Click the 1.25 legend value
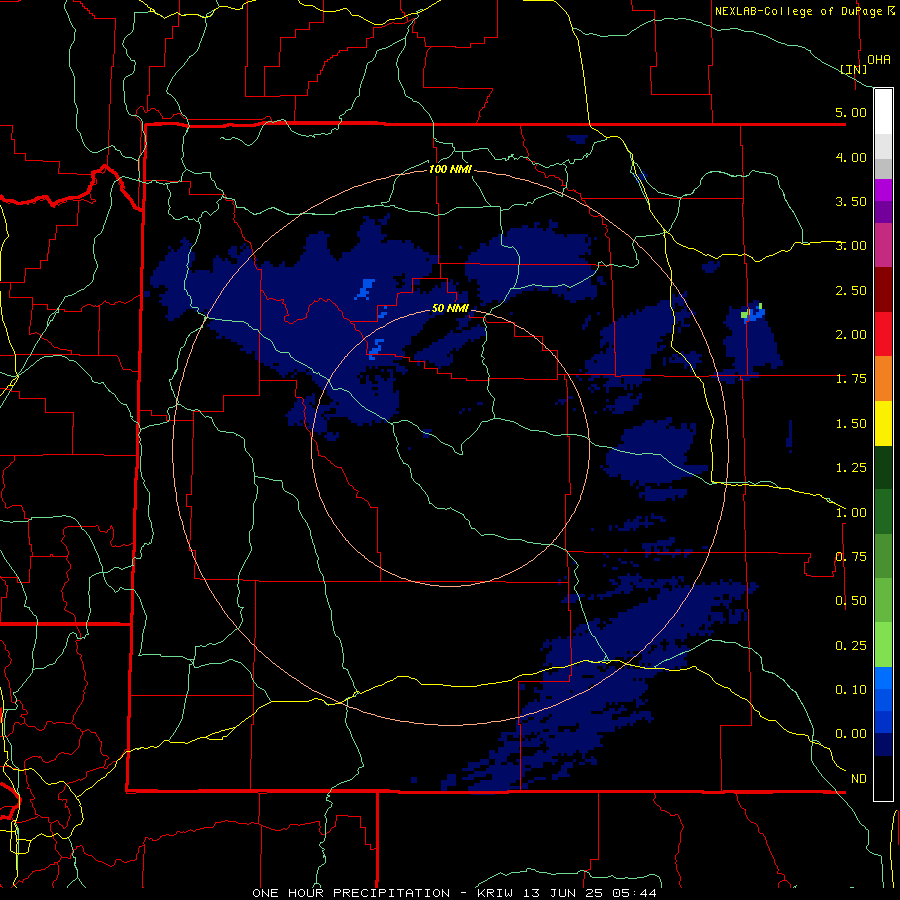900x900 pixels. [851, 468]
